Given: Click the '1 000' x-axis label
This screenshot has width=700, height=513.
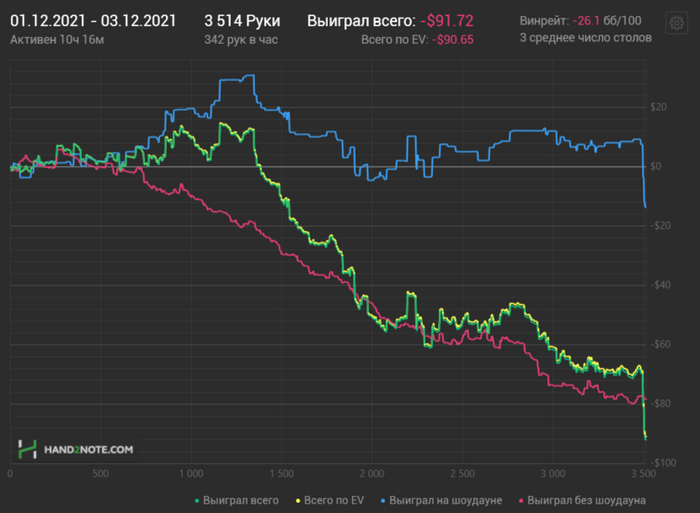Looking at the screenshot, I should [191, 474].
